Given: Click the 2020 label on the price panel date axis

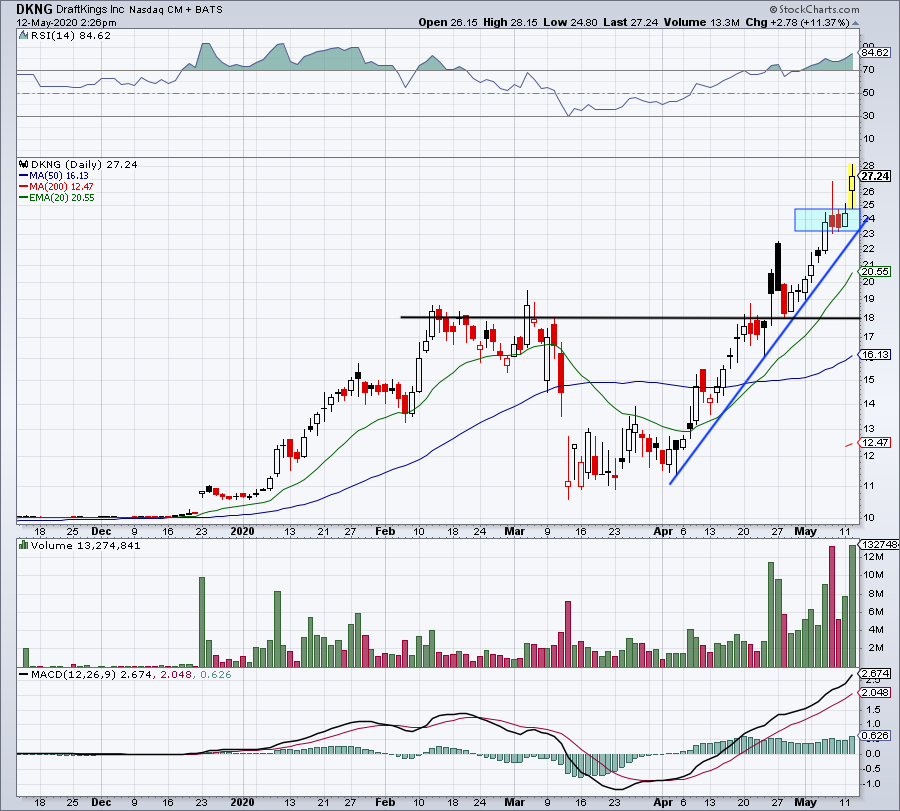Looking at the screenshot, I should click(x=242, y=531).
